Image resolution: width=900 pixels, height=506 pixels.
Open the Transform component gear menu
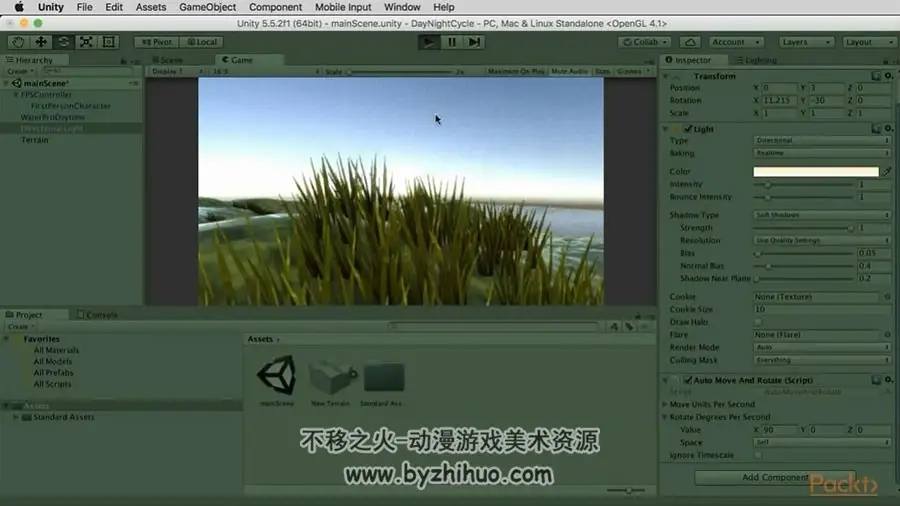click(889, 76)
